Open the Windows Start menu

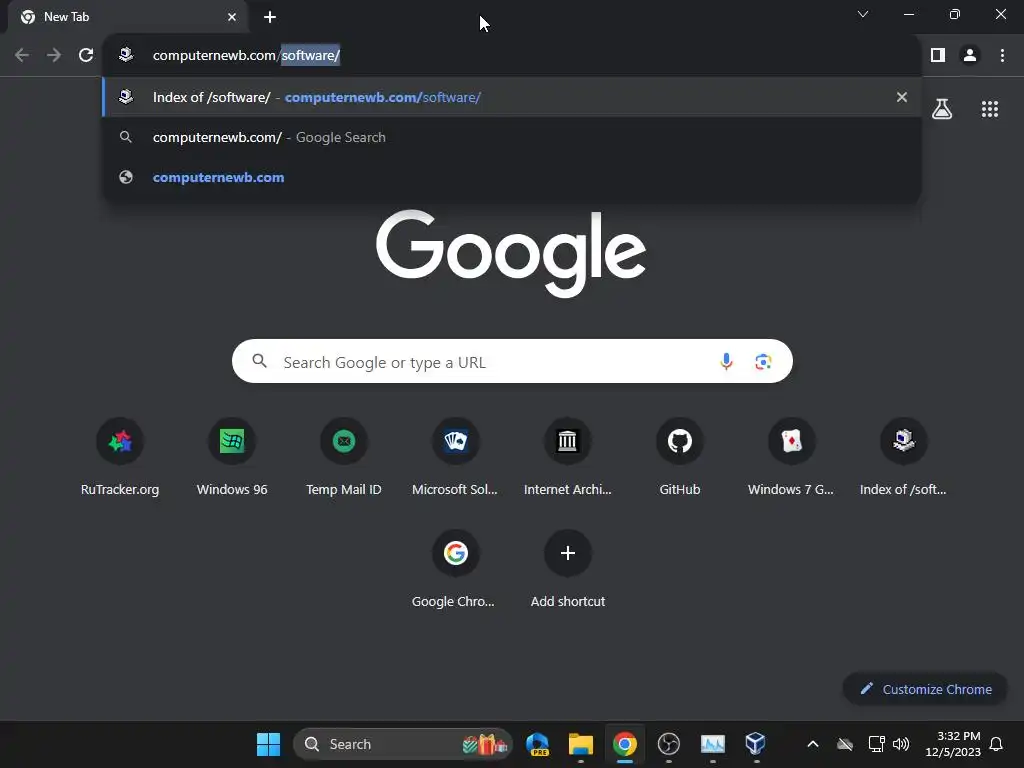(x=268, y=744)
